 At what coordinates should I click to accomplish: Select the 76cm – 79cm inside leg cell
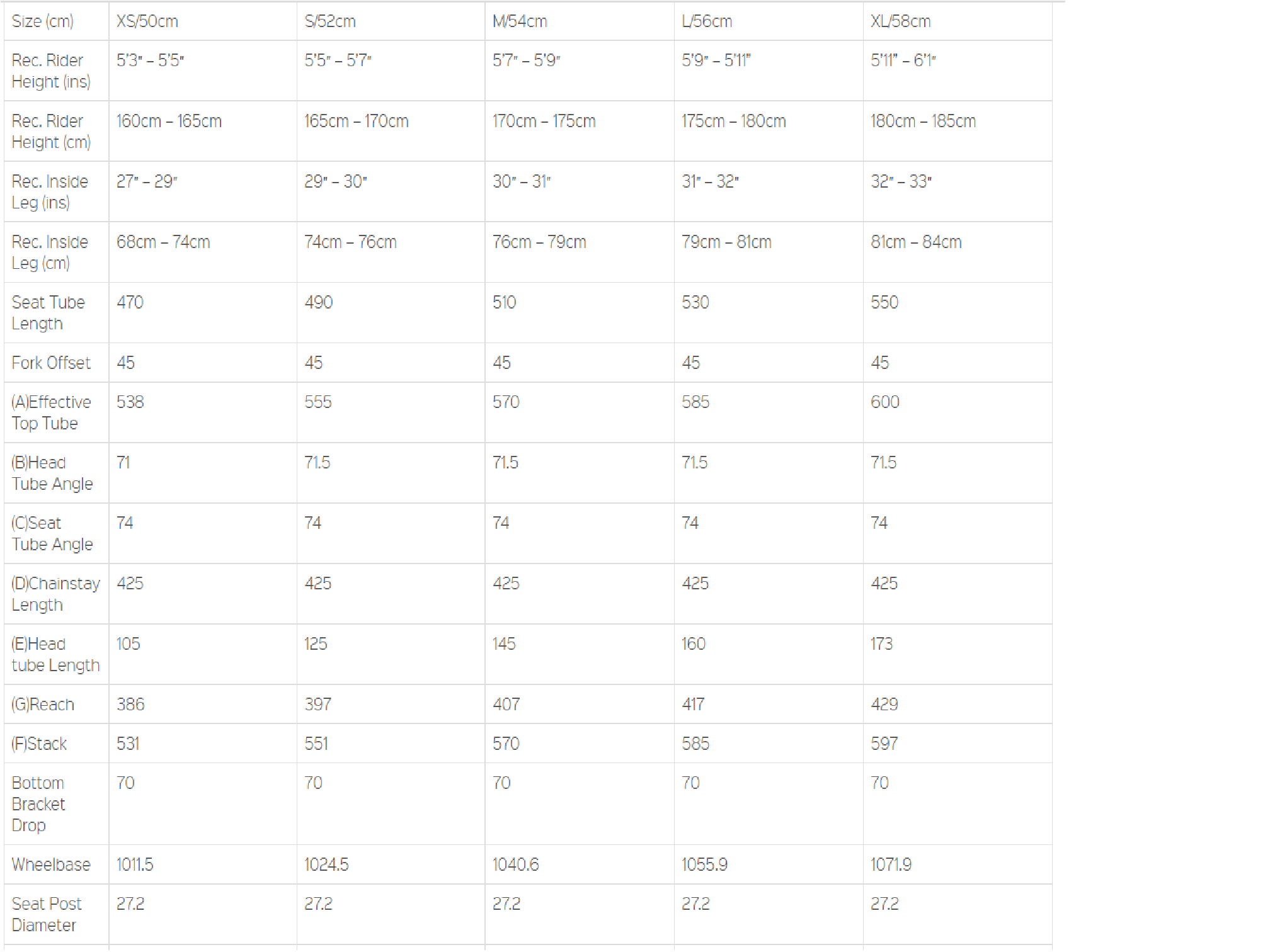[539, 242]
